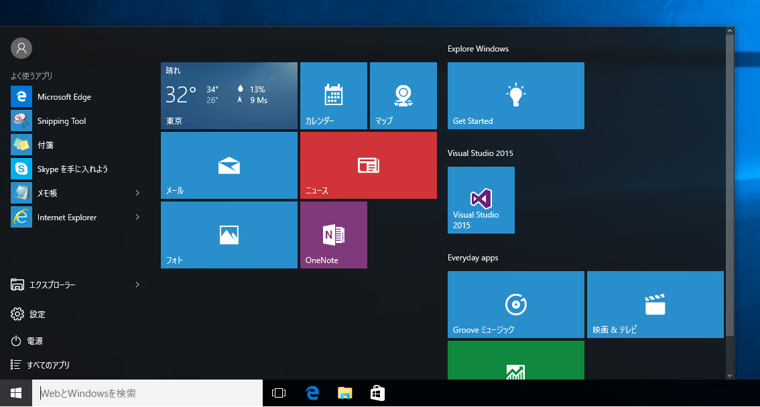This screenshot has height=407, width=760.
Task: Open the purple OneNote tile
Action: [x=333, y=235]
